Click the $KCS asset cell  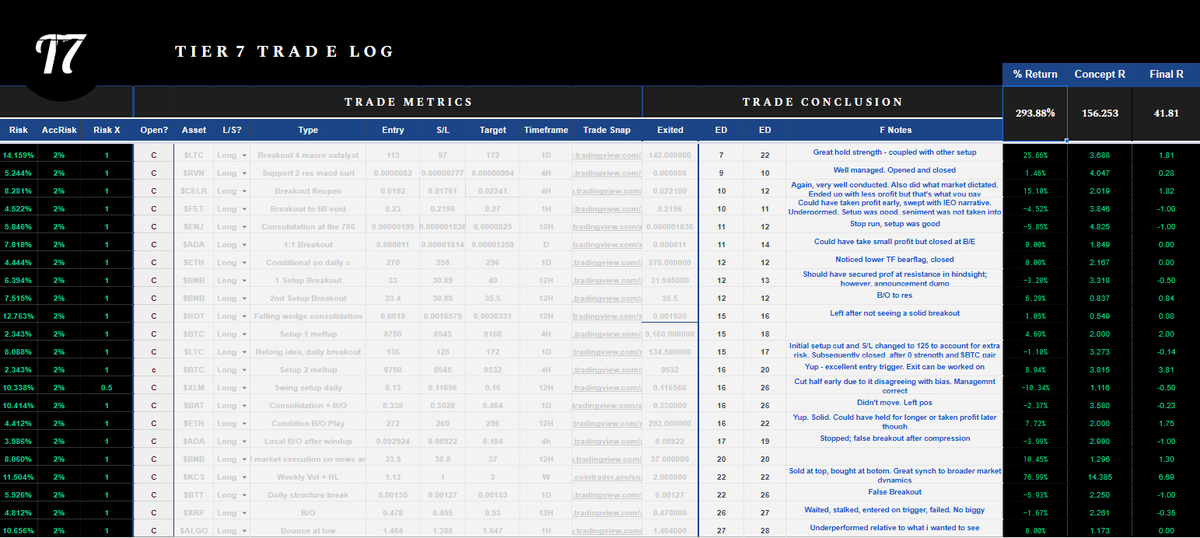(194, 478)
